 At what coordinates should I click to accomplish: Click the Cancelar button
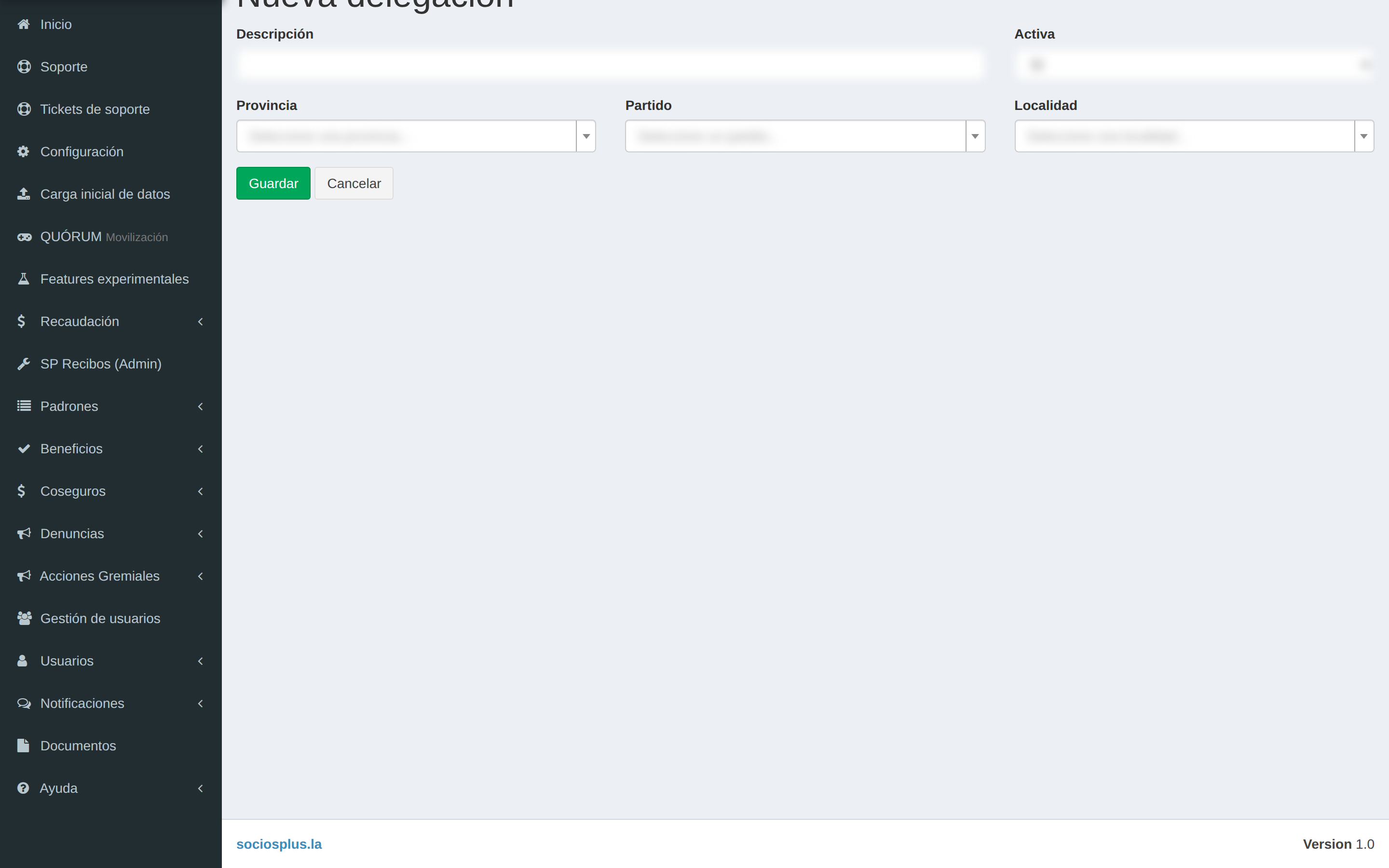point(354,183)
